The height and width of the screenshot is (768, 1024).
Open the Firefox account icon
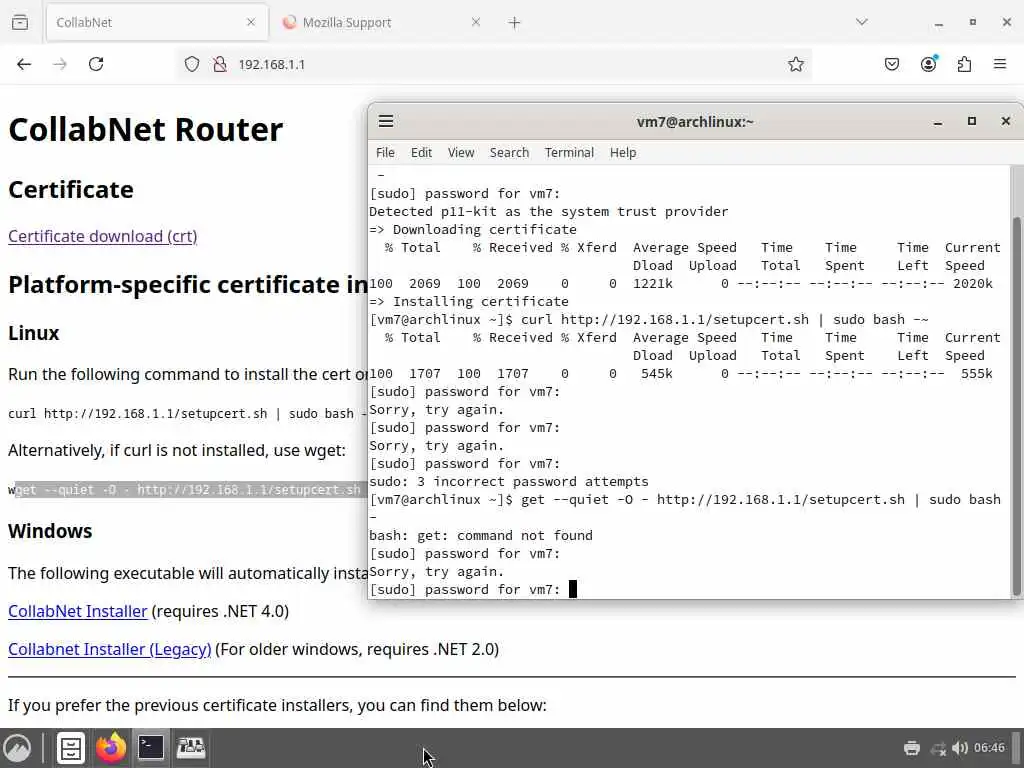(929, 64)
